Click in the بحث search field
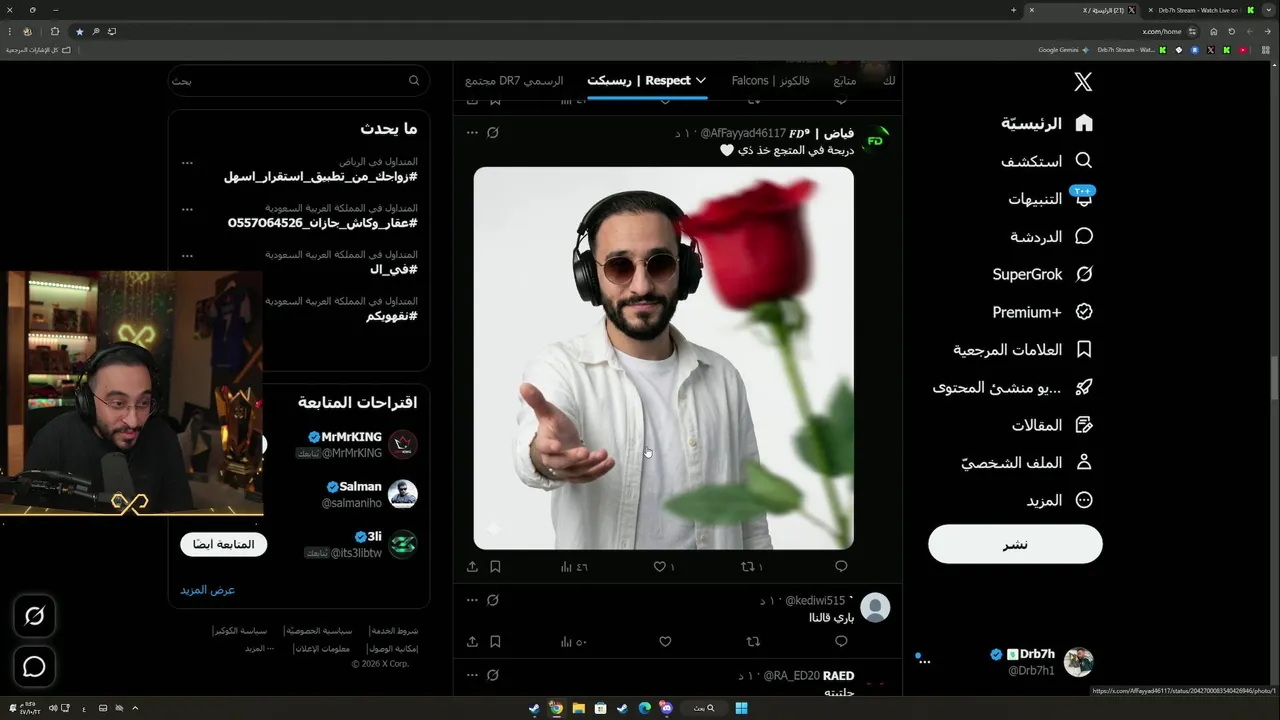The width and height of the screenshot is (1280, 720). point(299,80)
